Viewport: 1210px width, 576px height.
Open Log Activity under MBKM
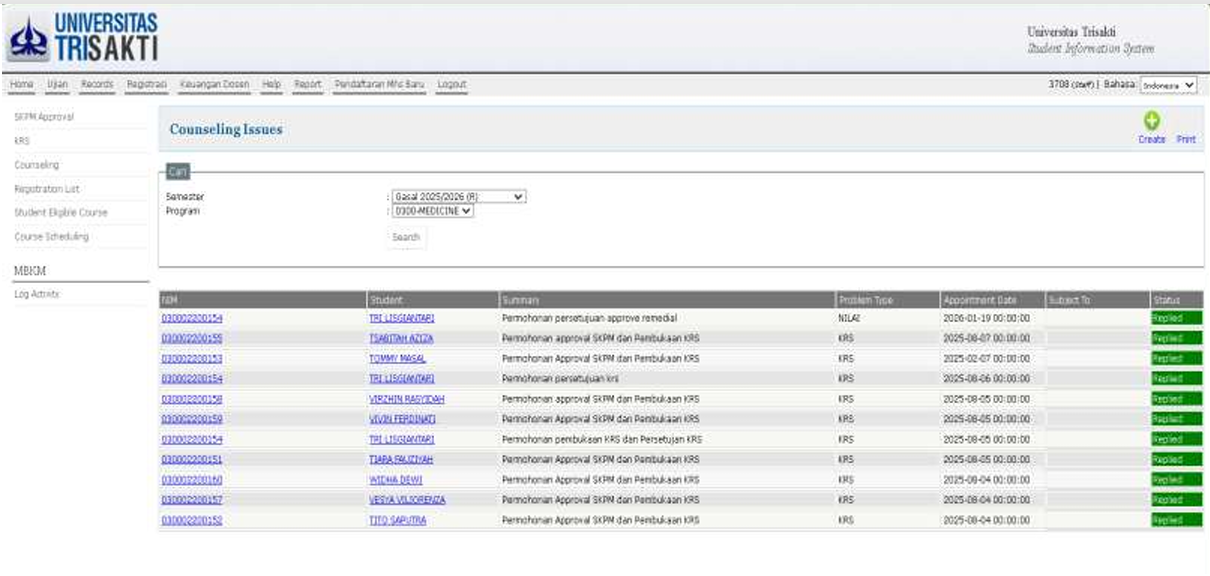36,294
